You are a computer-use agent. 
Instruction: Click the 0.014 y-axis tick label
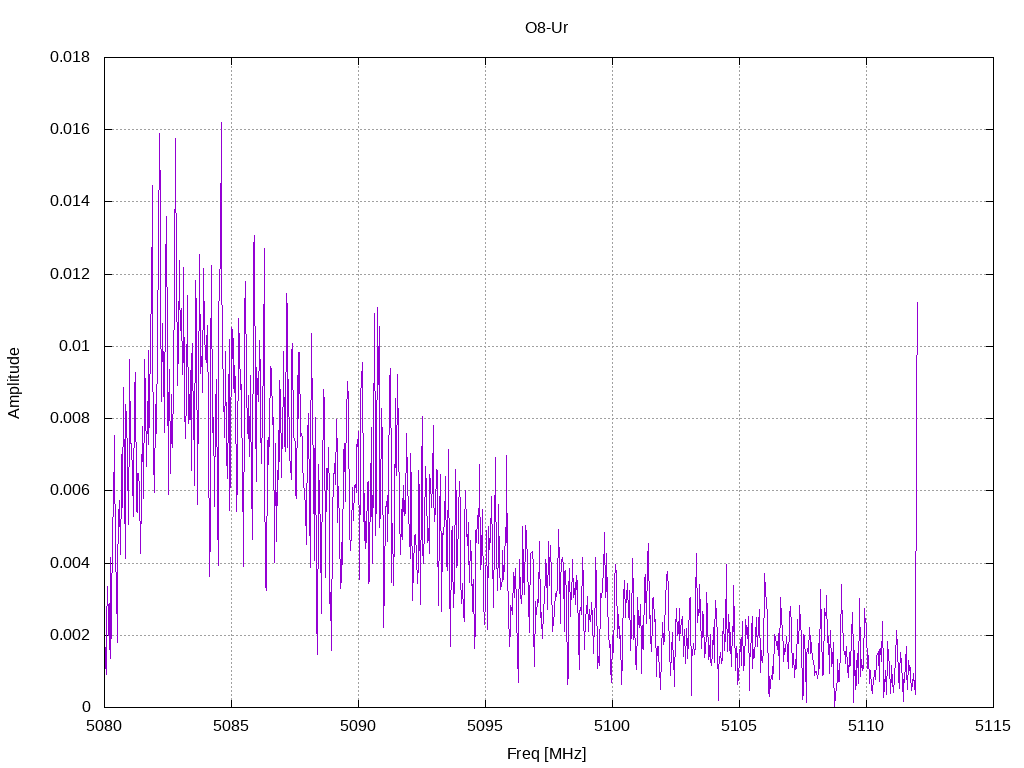70,201
